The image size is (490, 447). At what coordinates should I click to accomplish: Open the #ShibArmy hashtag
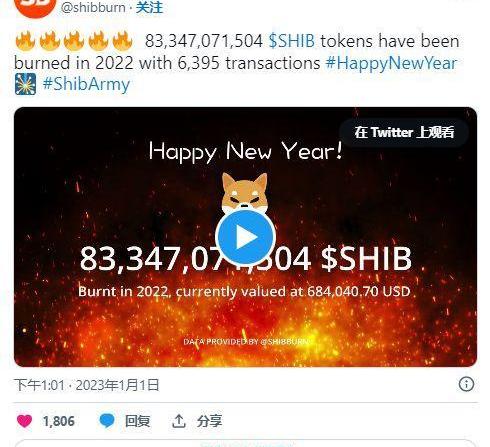pos(86,84)
